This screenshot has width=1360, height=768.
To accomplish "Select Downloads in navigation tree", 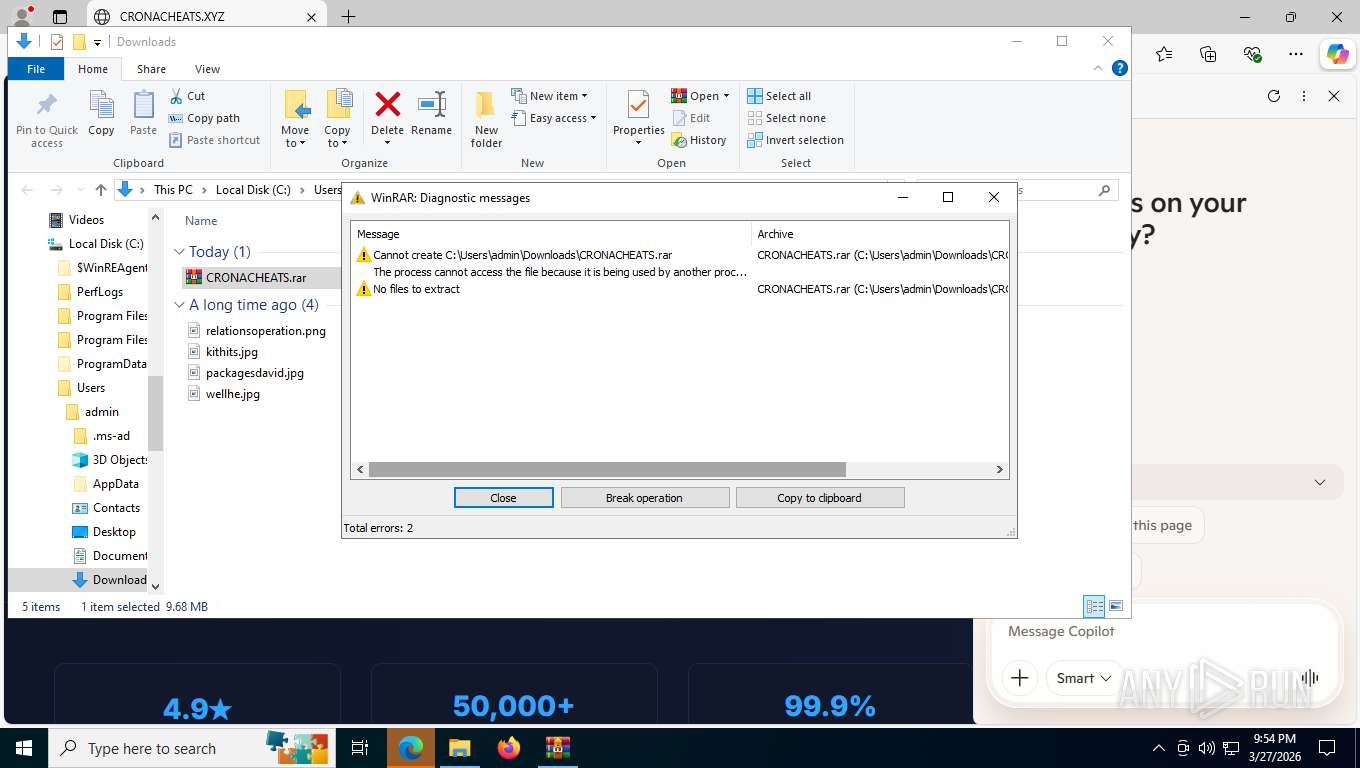I will [119, 580].
